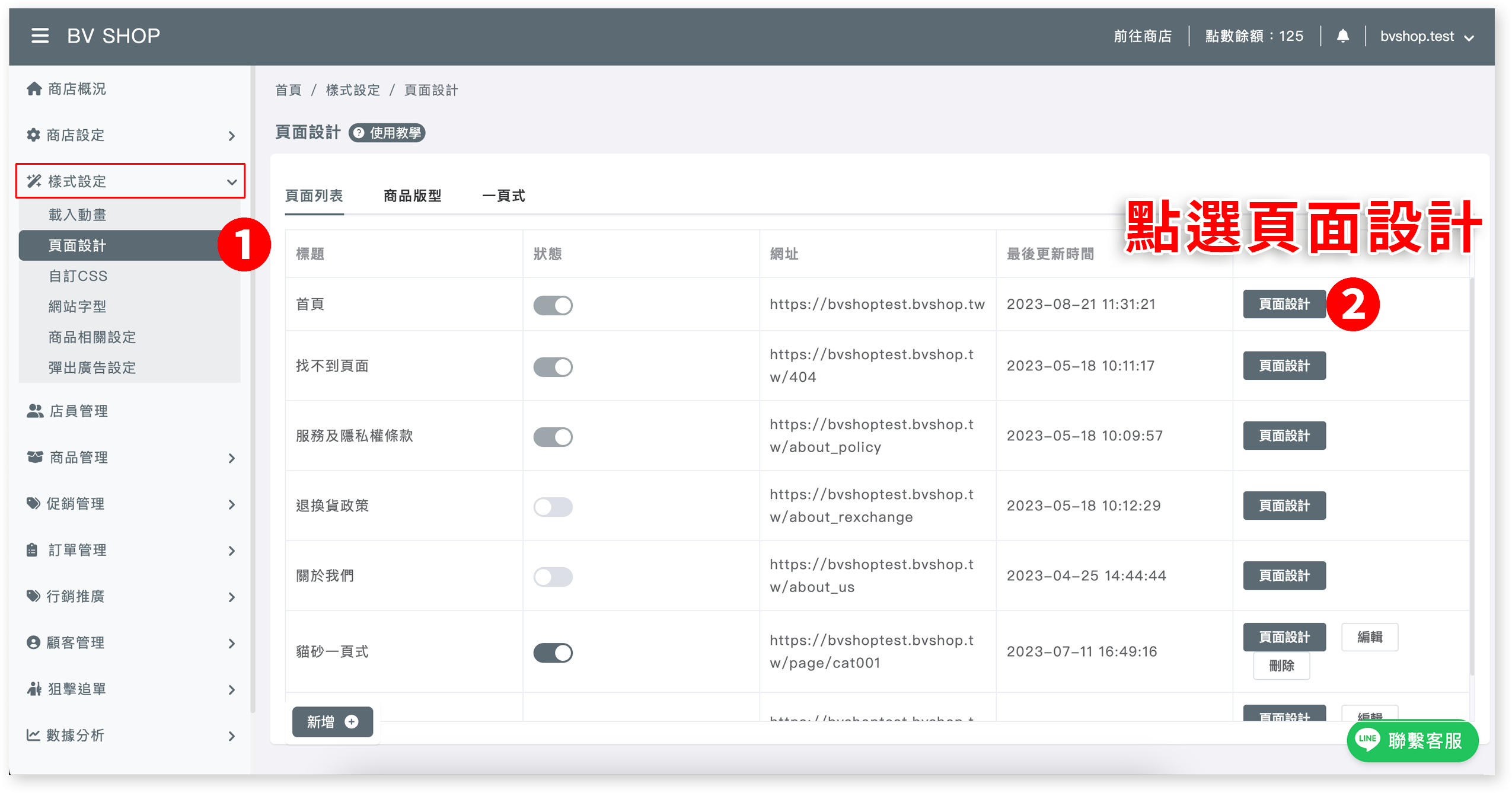
Task: Click the 數據分析 chart icon
Action: 33,735
